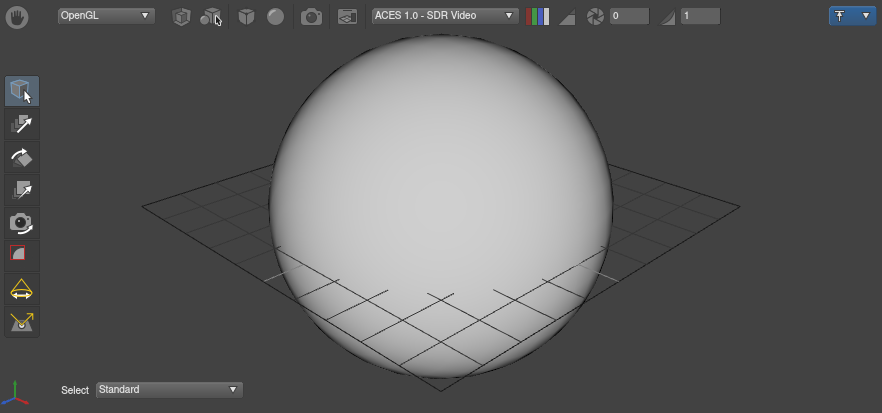Select the scale manipulator tool
The width and height of the screenshot is (882, 413).
click(22, 190)
